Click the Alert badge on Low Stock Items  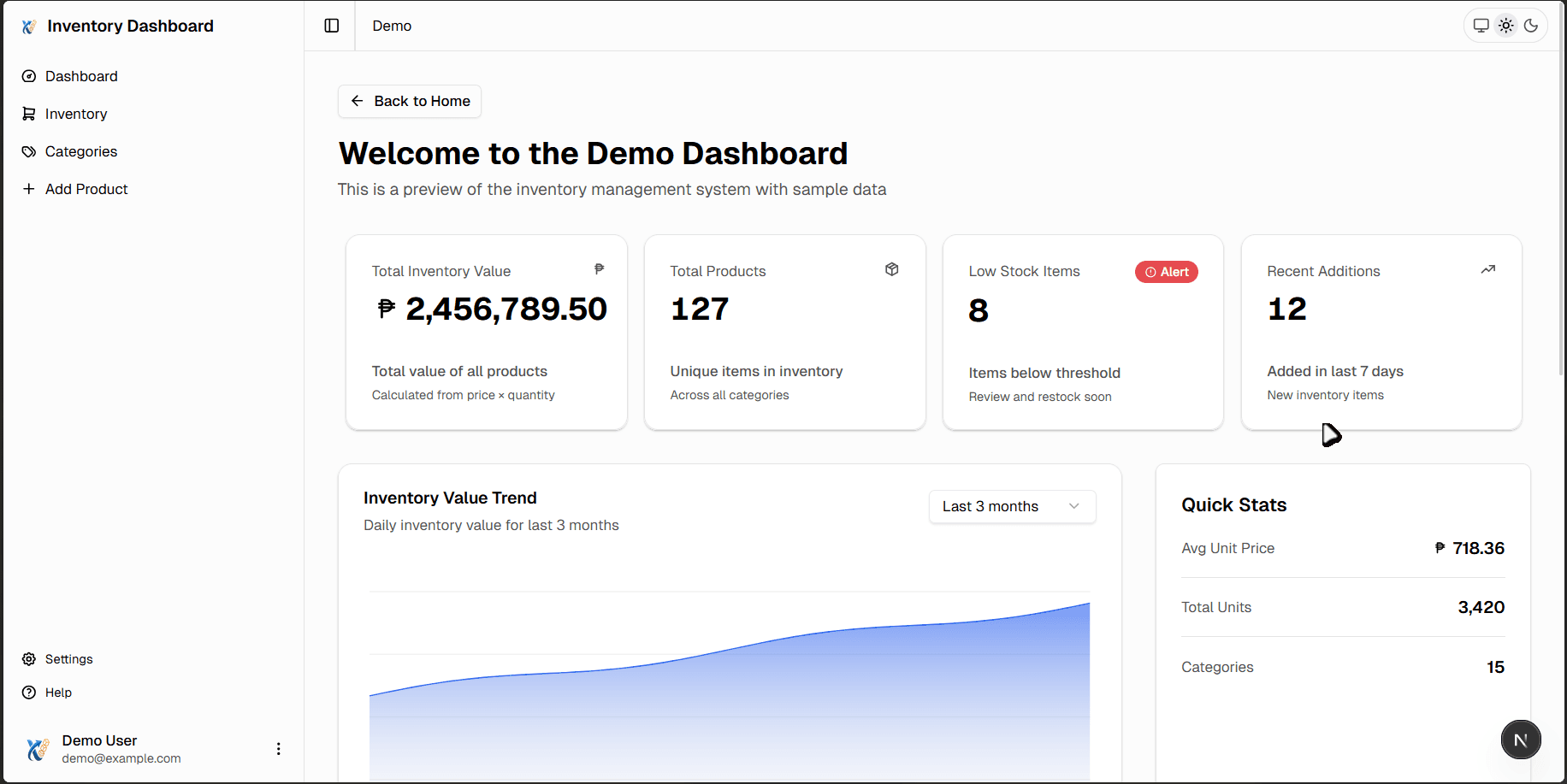[1166, 271]
